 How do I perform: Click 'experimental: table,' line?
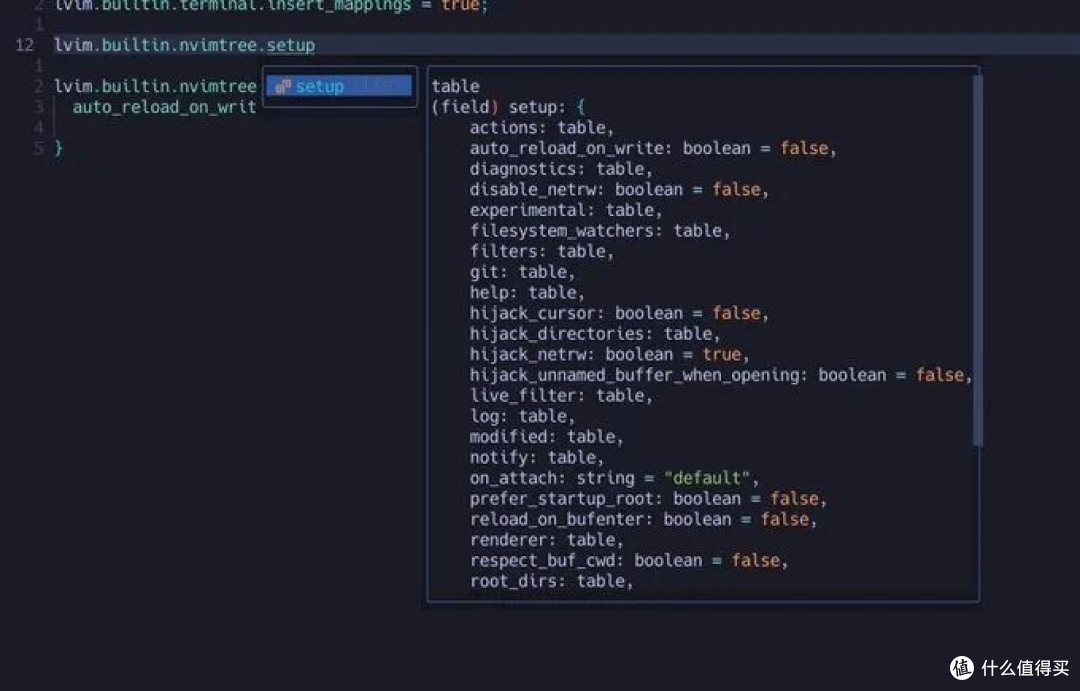[565, 210]
